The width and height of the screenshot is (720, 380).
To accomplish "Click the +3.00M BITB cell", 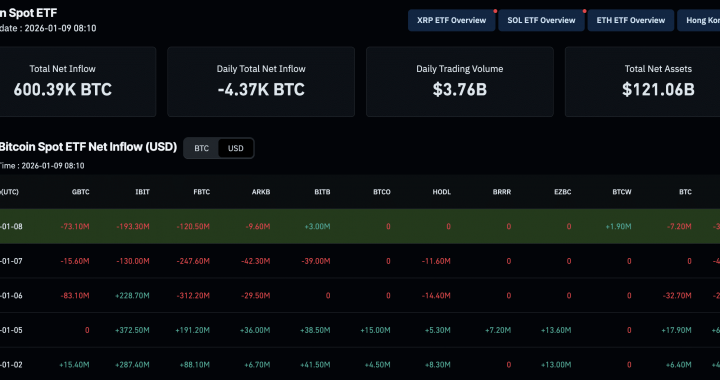I will 316,227.
